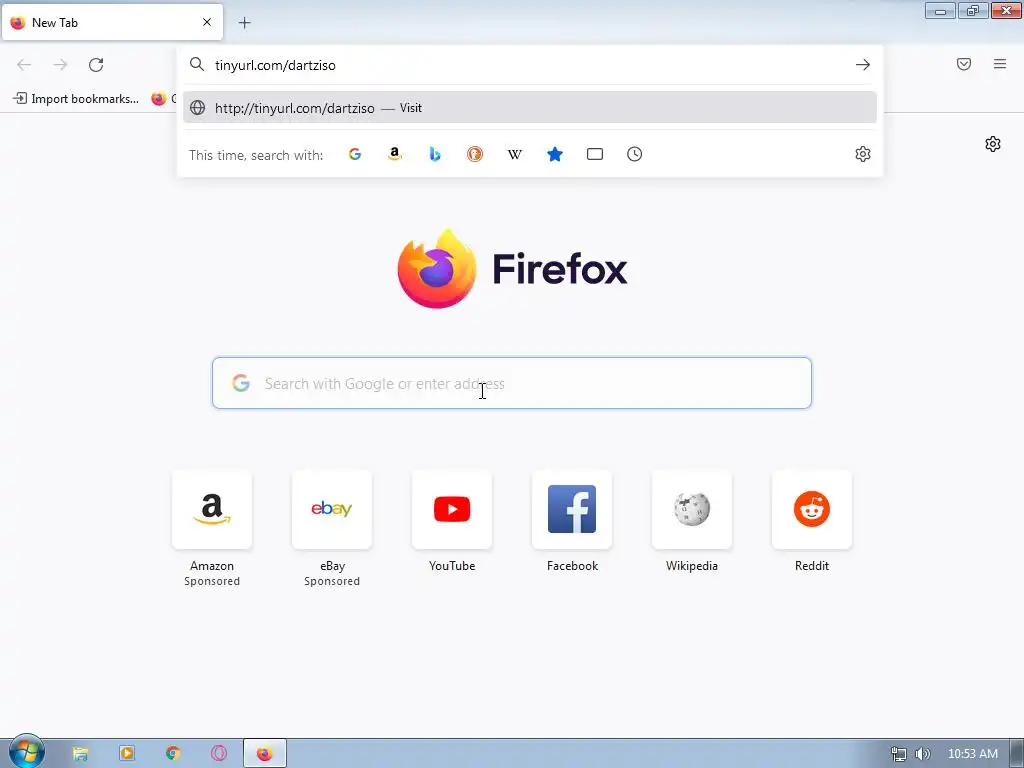This screenshot has width=1024, height=768.
Task: Reload the current page
Action: click(x=96, y=65)
